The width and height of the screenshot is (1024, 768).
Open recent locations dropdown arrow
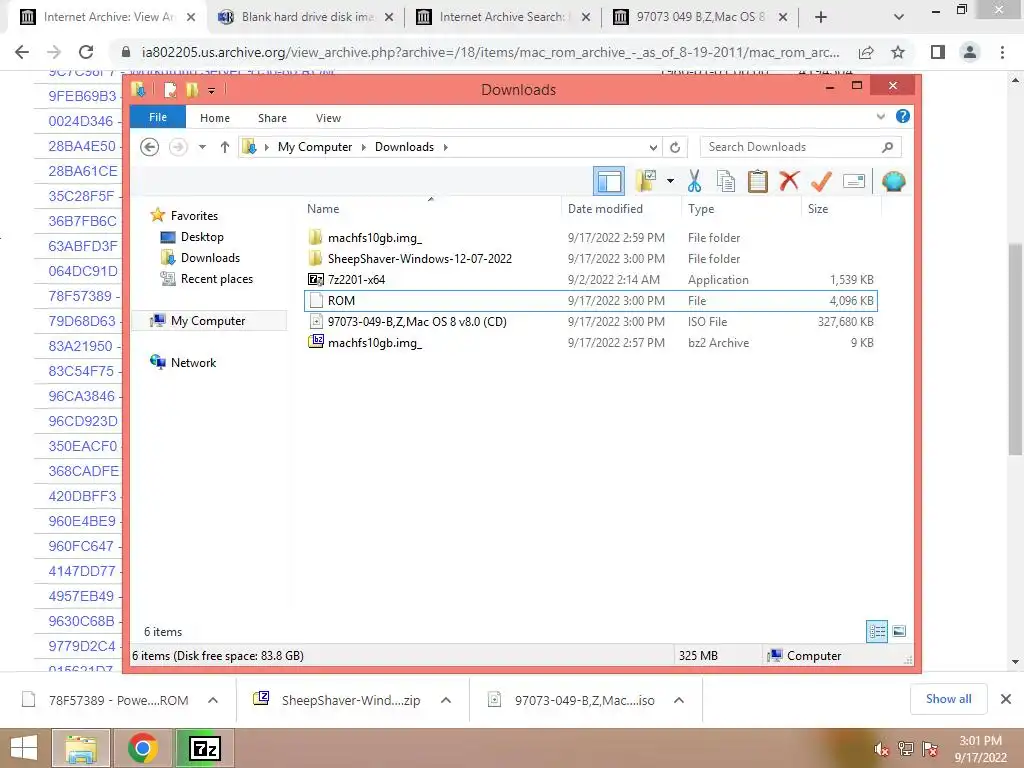[x=202, y=147]
